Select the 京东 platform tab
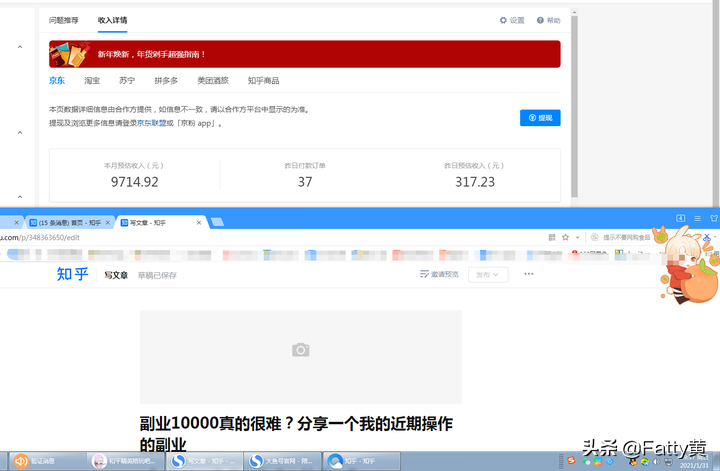The width and height of the screenshot is (720, 471). coord(57,80)
